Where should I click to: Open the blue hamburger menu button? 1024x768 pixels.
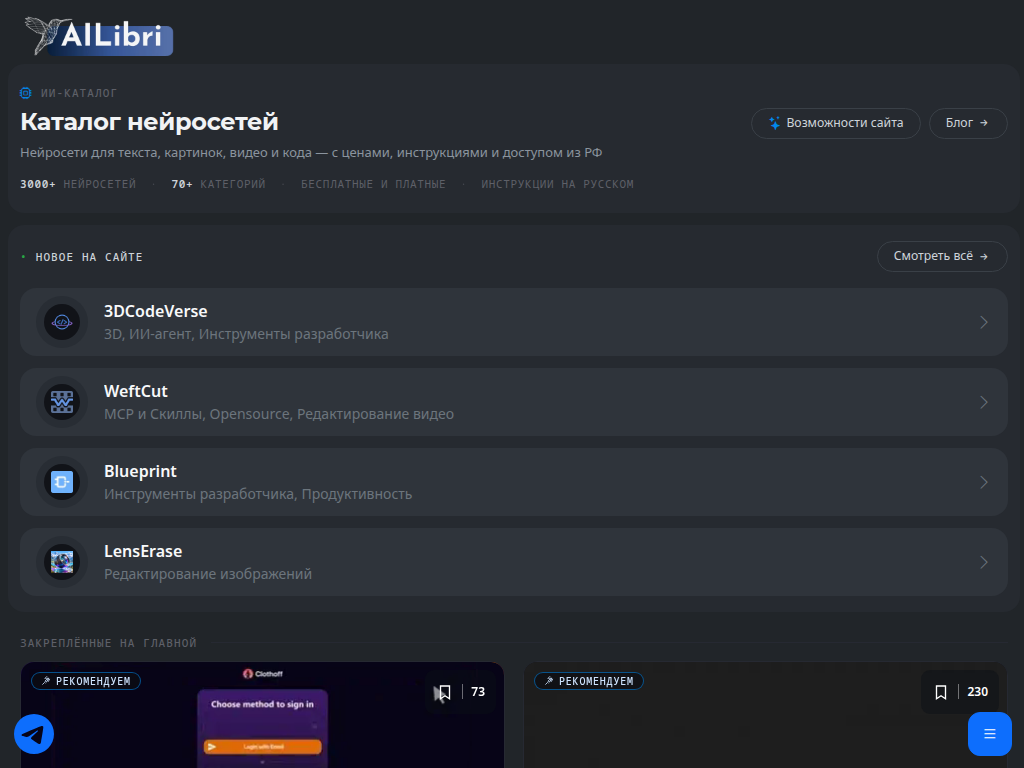tap(989, 734)
